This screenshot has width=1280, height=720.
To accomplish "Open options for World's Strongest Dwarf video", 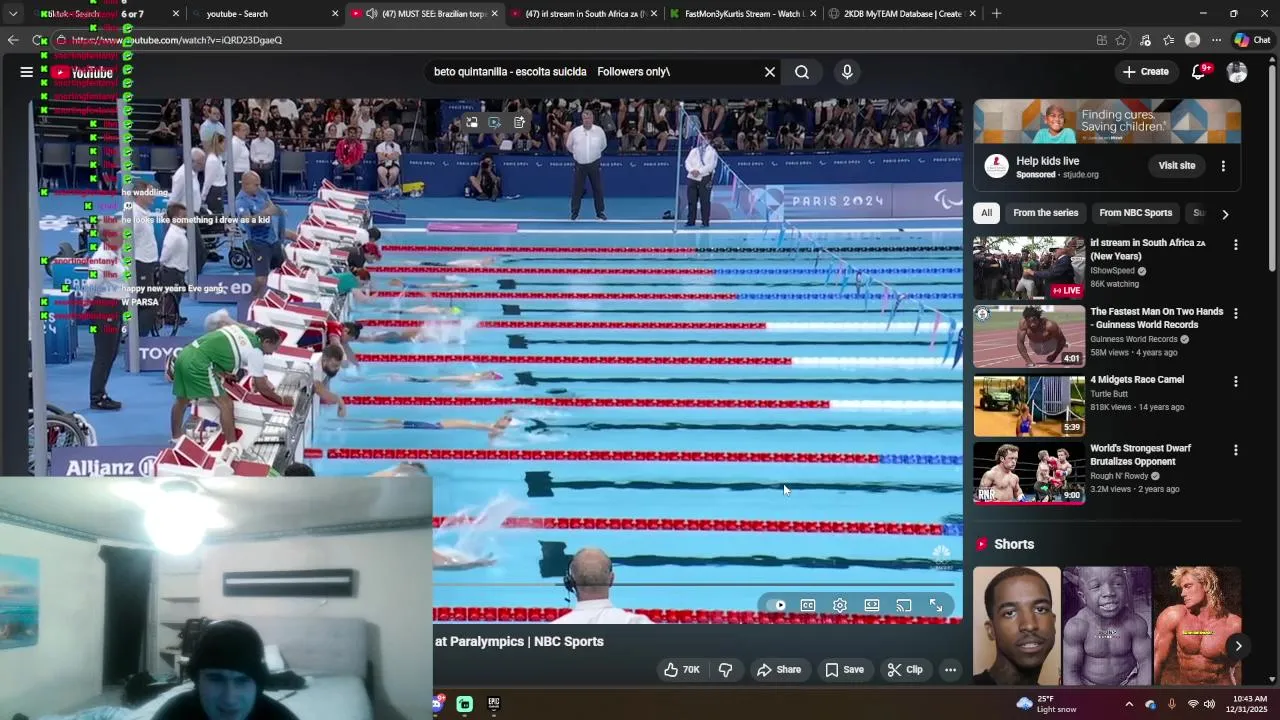I will tap(1235, 450).
